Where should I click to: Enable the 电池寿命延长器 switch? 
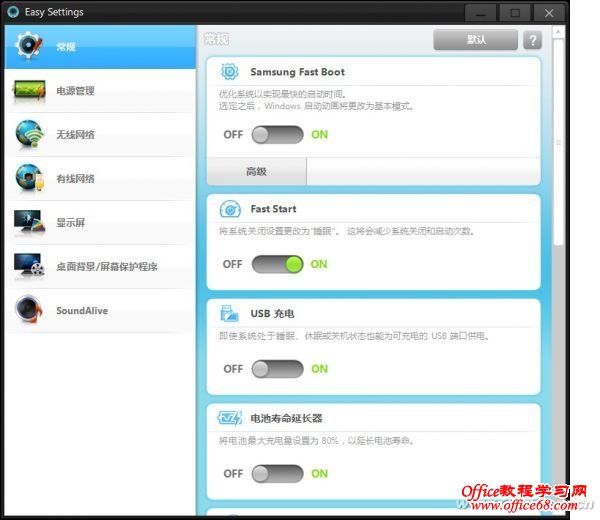277,474
